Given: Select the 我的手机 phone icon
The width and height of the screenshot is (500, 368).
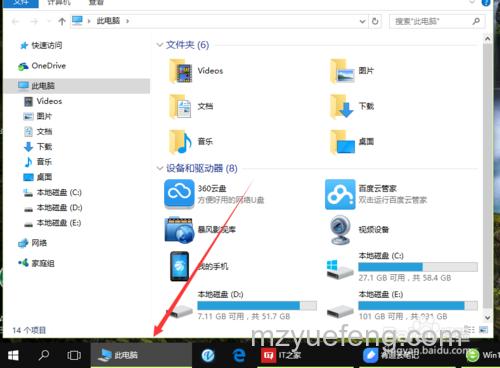Looking at the screenshot, I should tap(179, 266).
